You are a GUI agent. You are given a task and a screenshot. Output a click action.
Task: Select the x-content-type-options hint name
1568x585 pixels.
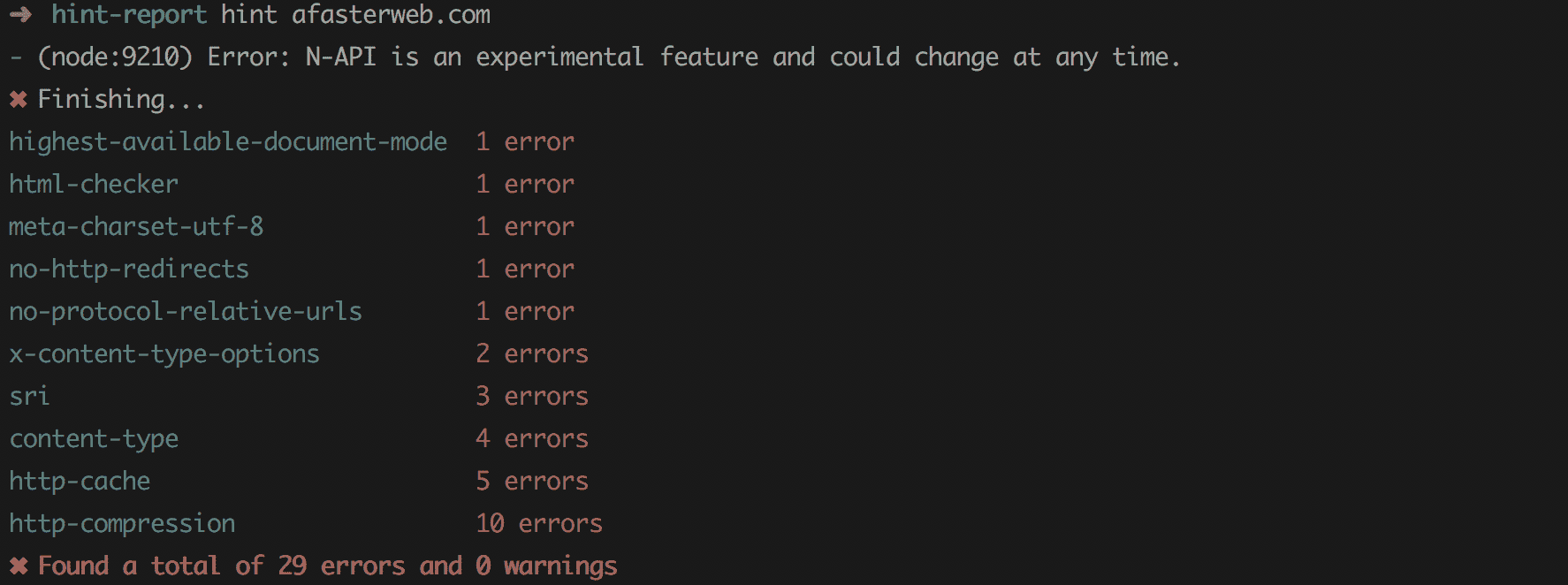(164, 353)
